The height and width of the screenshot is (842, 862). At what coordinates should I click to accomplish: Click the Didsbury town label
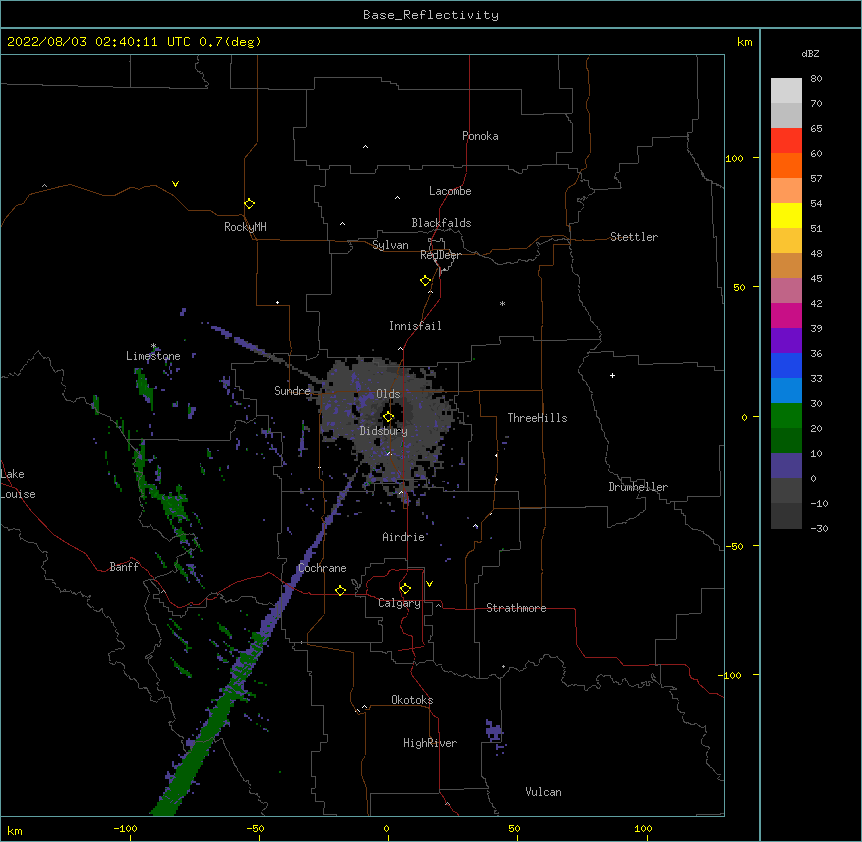point(383,431)
